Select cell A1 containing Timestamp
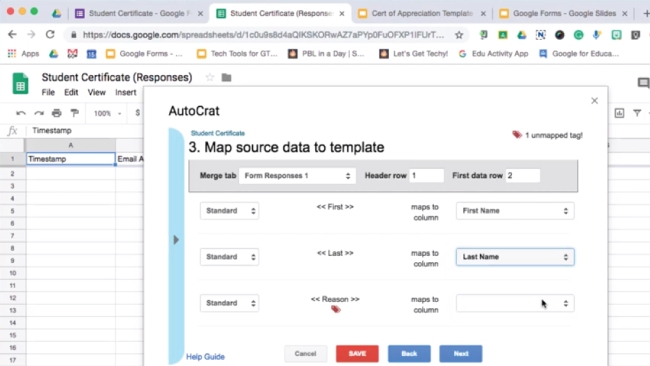Image resolution: width=650 pixels, height=366 pixels. pos(70,159)
